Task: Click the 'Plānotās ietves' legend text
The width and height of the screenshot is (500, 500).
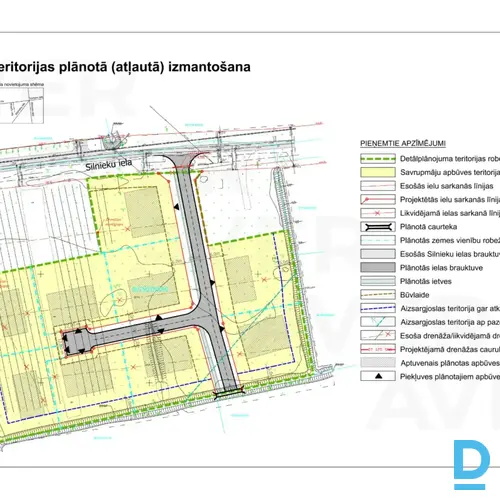Action: [x=426, y=281]
